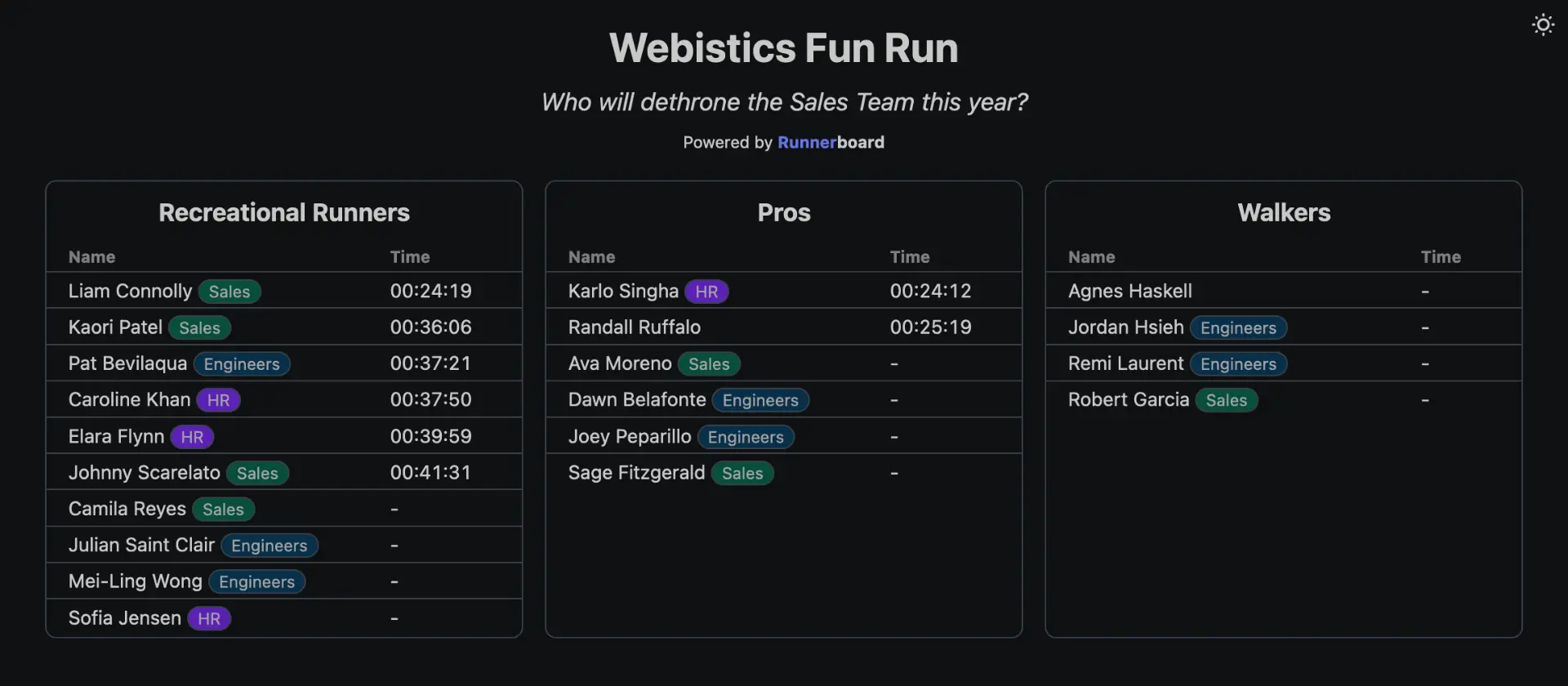Click the Walkers group heading
Screen dimensions: 1568x686
(1283, 212)
